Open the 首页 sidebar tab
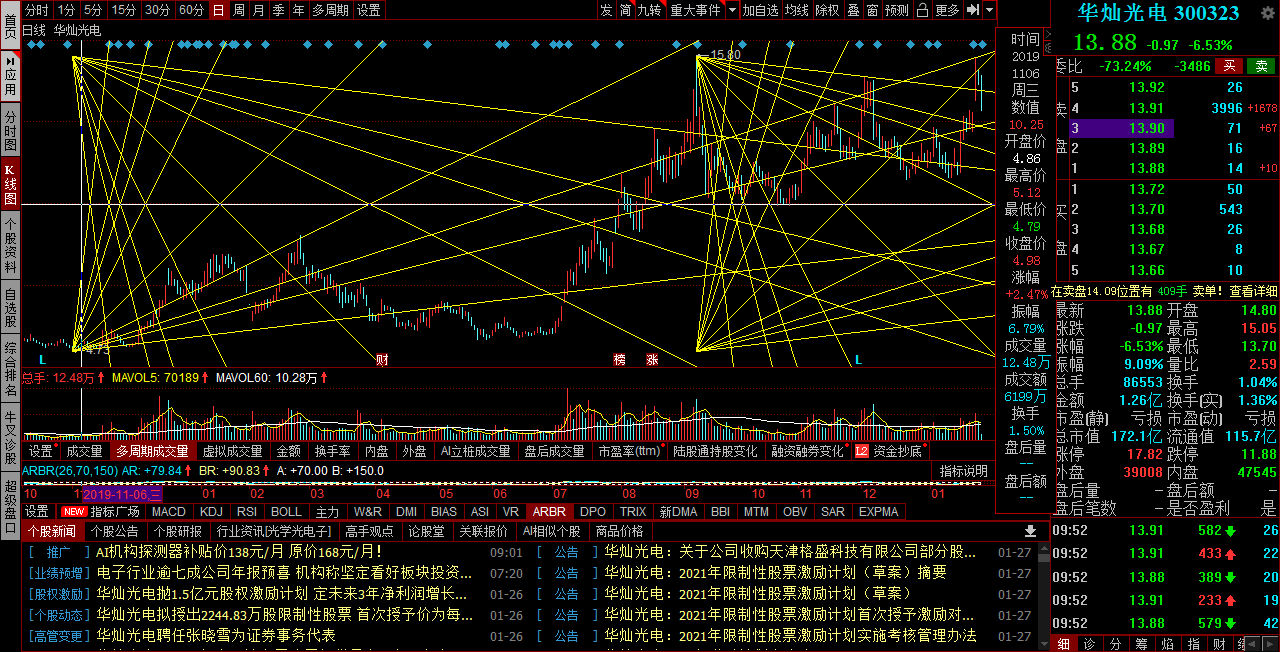Image resolution: width=1280 pixels, height=652 pixels. 10,24
